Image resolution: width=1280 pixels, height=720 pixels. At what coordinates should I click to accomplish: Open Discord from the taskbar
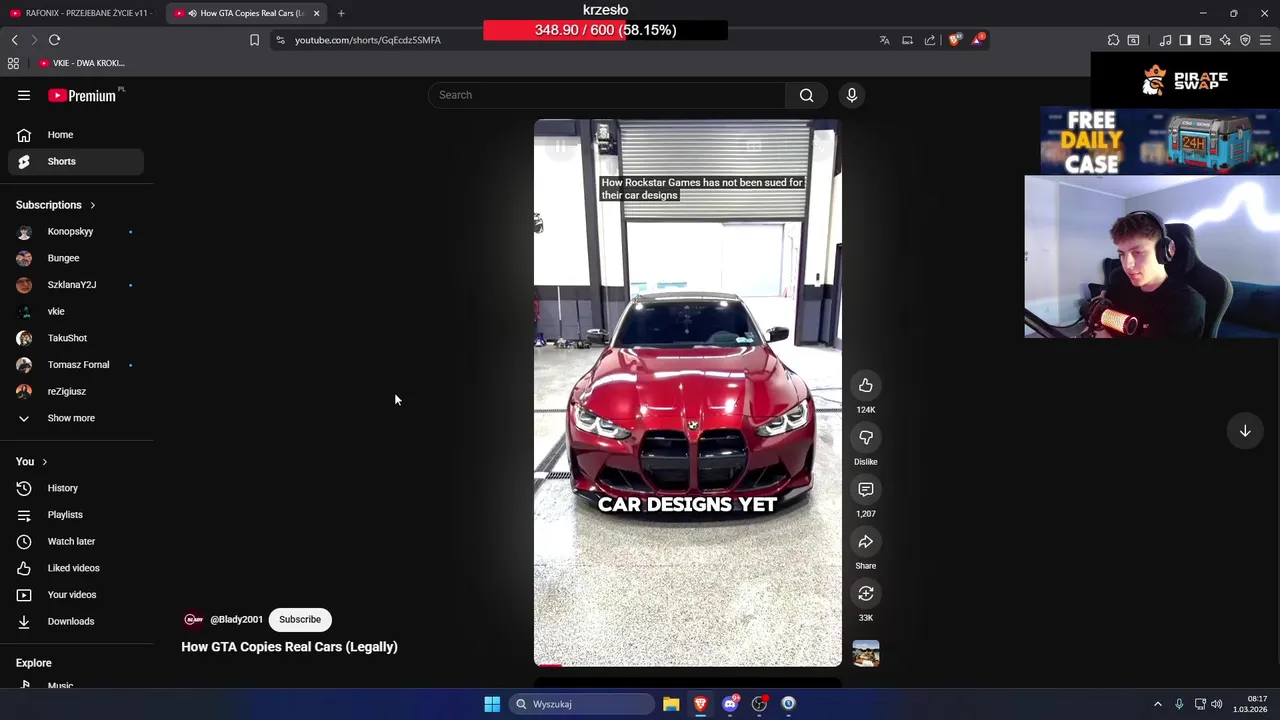(x=730, y=704)
